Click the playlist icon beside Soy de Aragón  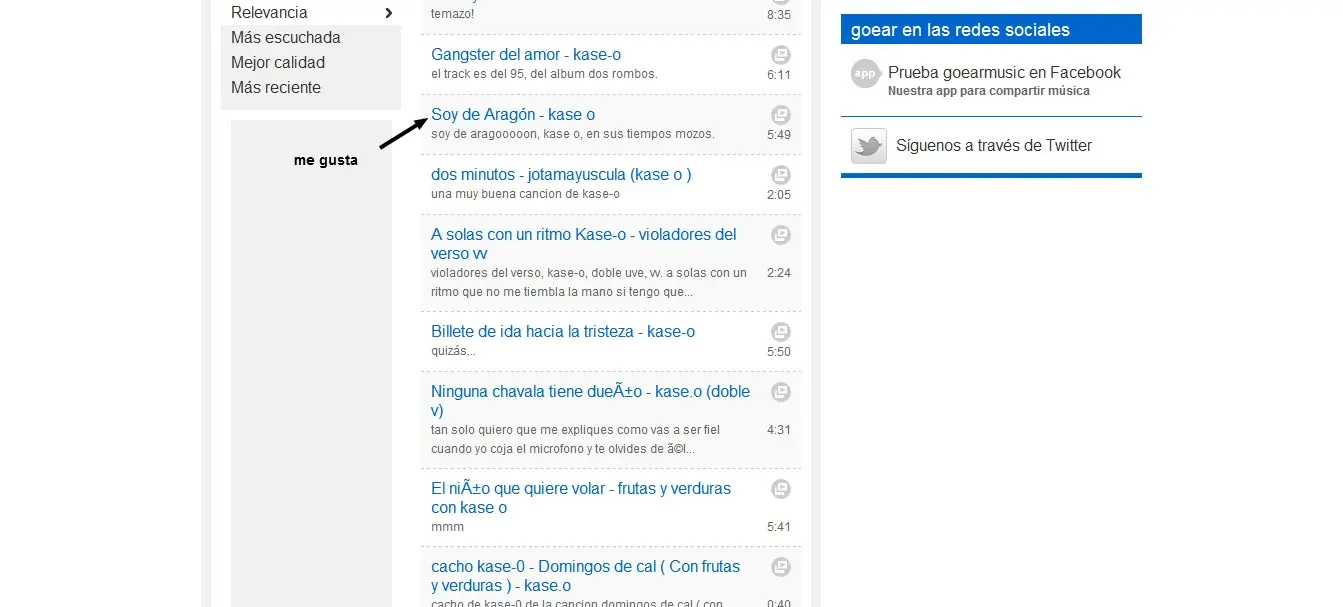(780, 115)
